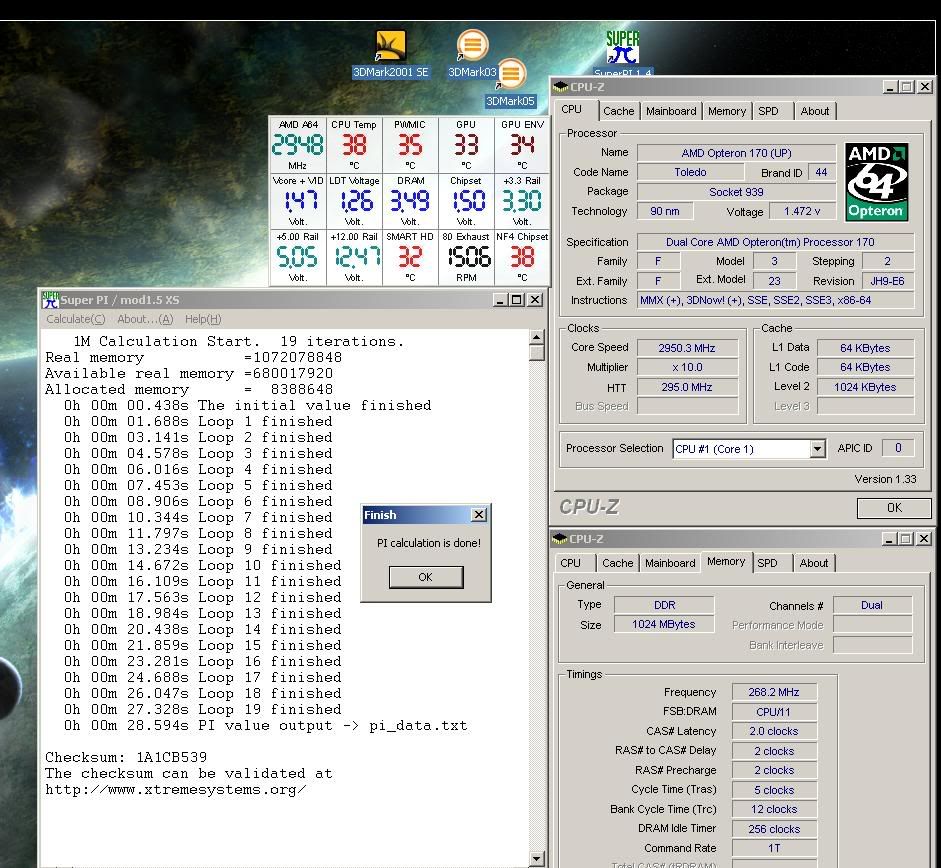Screen dimensions: 941x868
Task: Switch to SPD tab in lower CPU-Z
Action: coord(767,563)
